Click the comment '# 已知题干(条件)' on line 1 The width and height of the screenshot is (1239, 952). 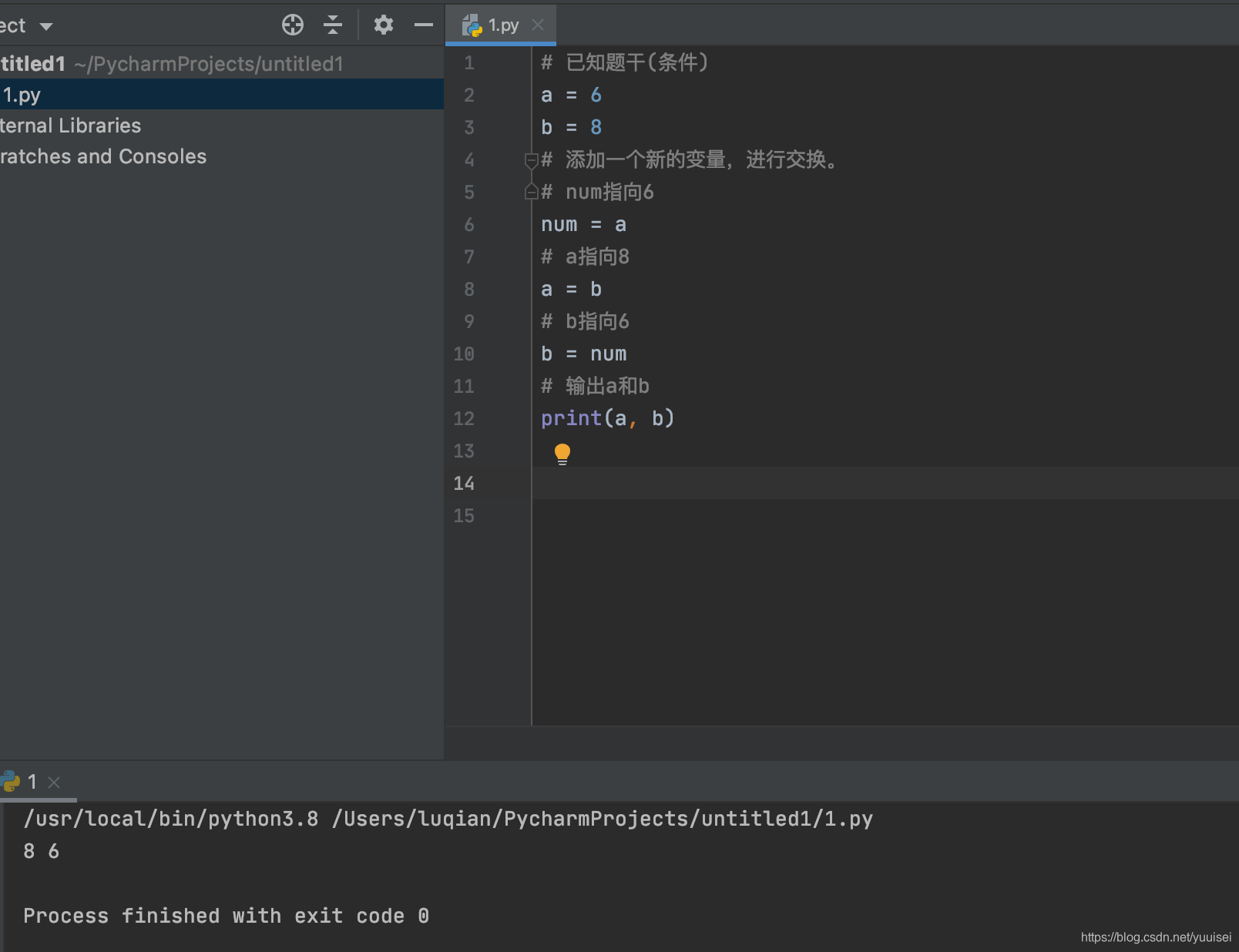pos(624,62)
